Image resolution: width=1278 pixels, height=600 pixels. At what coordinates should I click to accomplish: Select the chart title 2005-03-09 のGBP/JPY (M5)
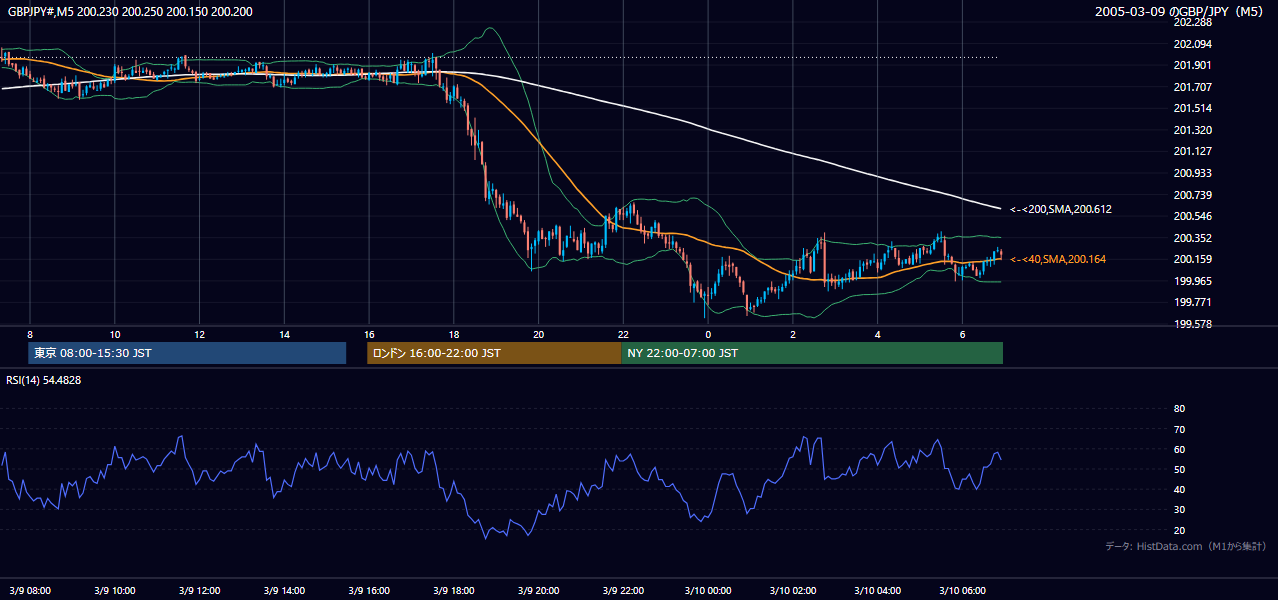coord(1180,12)
